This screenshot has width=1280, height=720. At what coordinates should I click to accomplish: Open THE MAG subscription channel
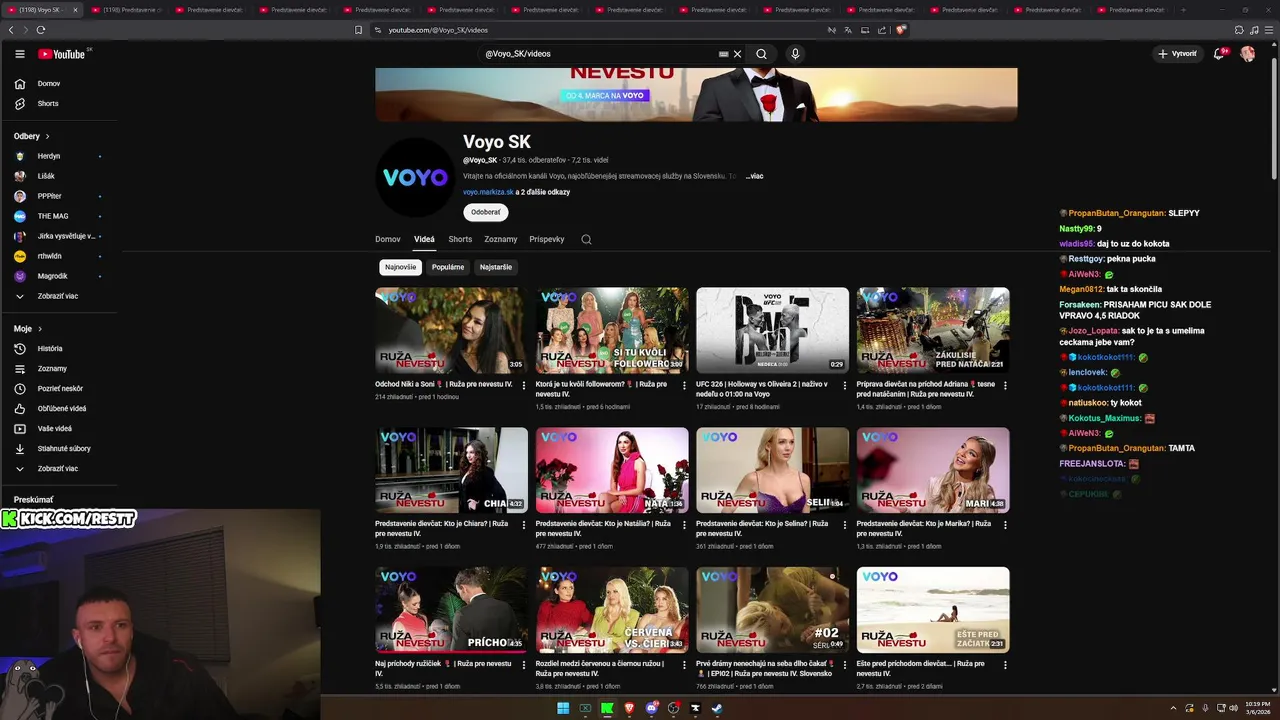pos(53,216)
